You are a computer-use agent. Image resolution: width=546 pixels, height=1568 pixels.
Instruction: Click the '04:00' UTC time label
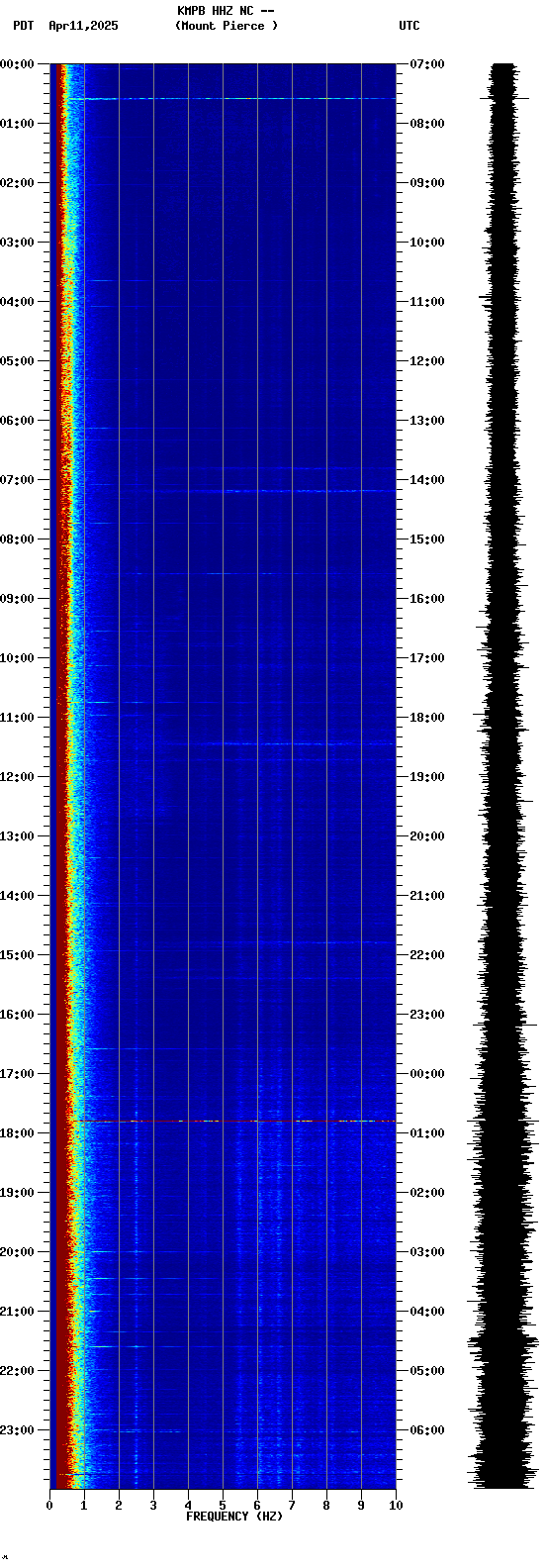click(x=427, y=1312)
